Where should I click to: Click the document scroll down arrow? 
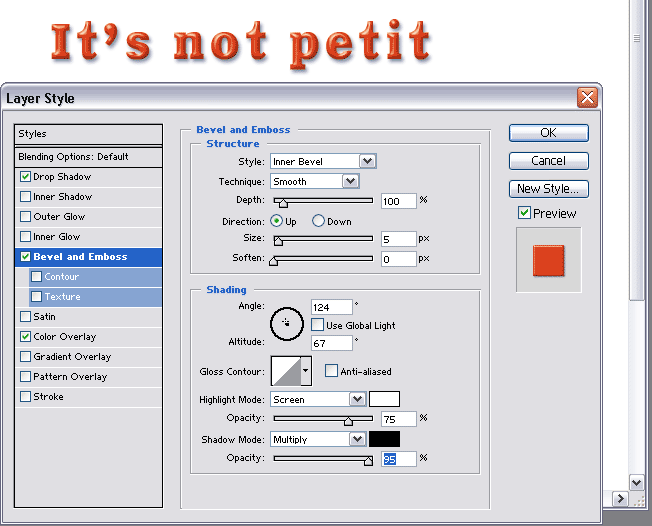[x=637, y=483]
